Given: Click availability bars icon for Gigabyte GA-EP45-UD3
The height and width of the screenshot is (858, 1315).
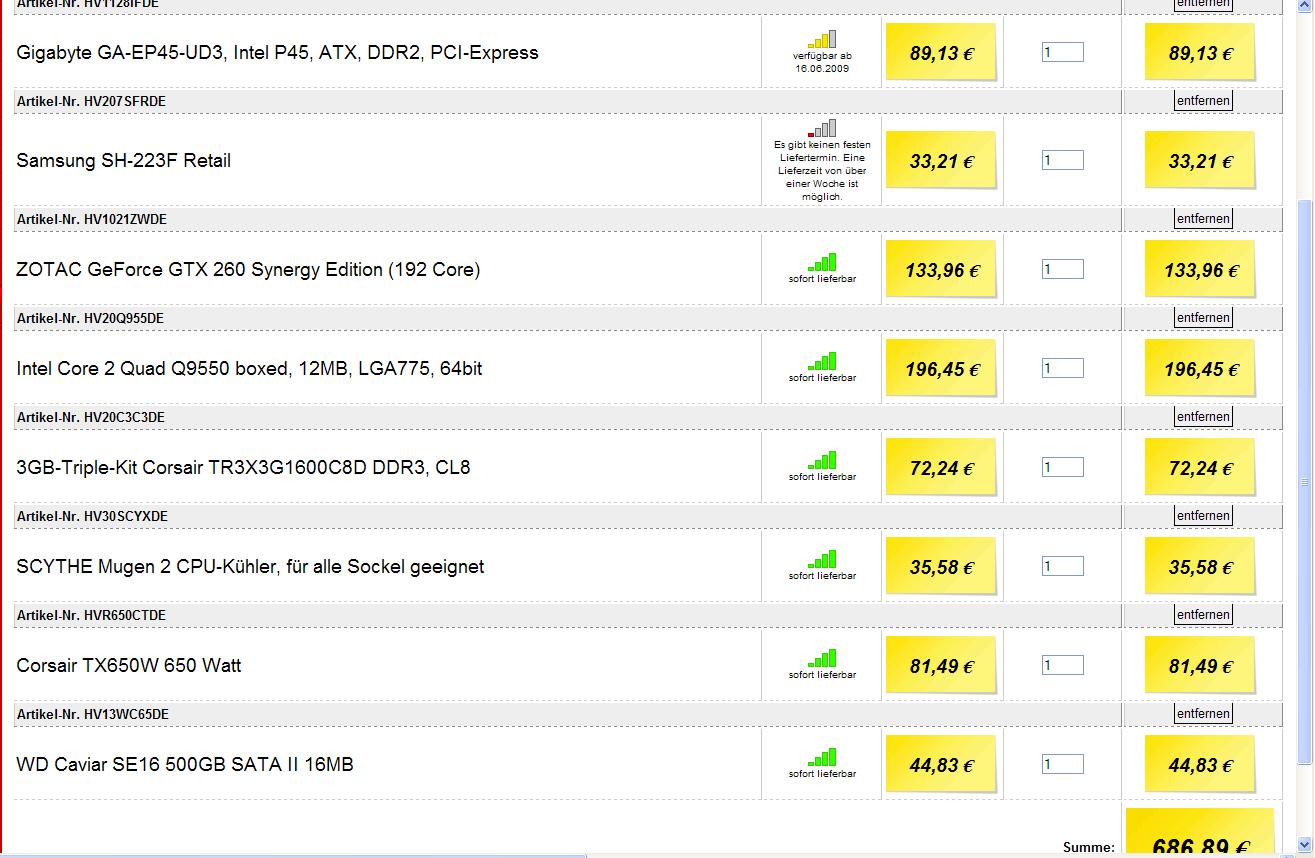Looking at the screenshot, I should 822,40.
